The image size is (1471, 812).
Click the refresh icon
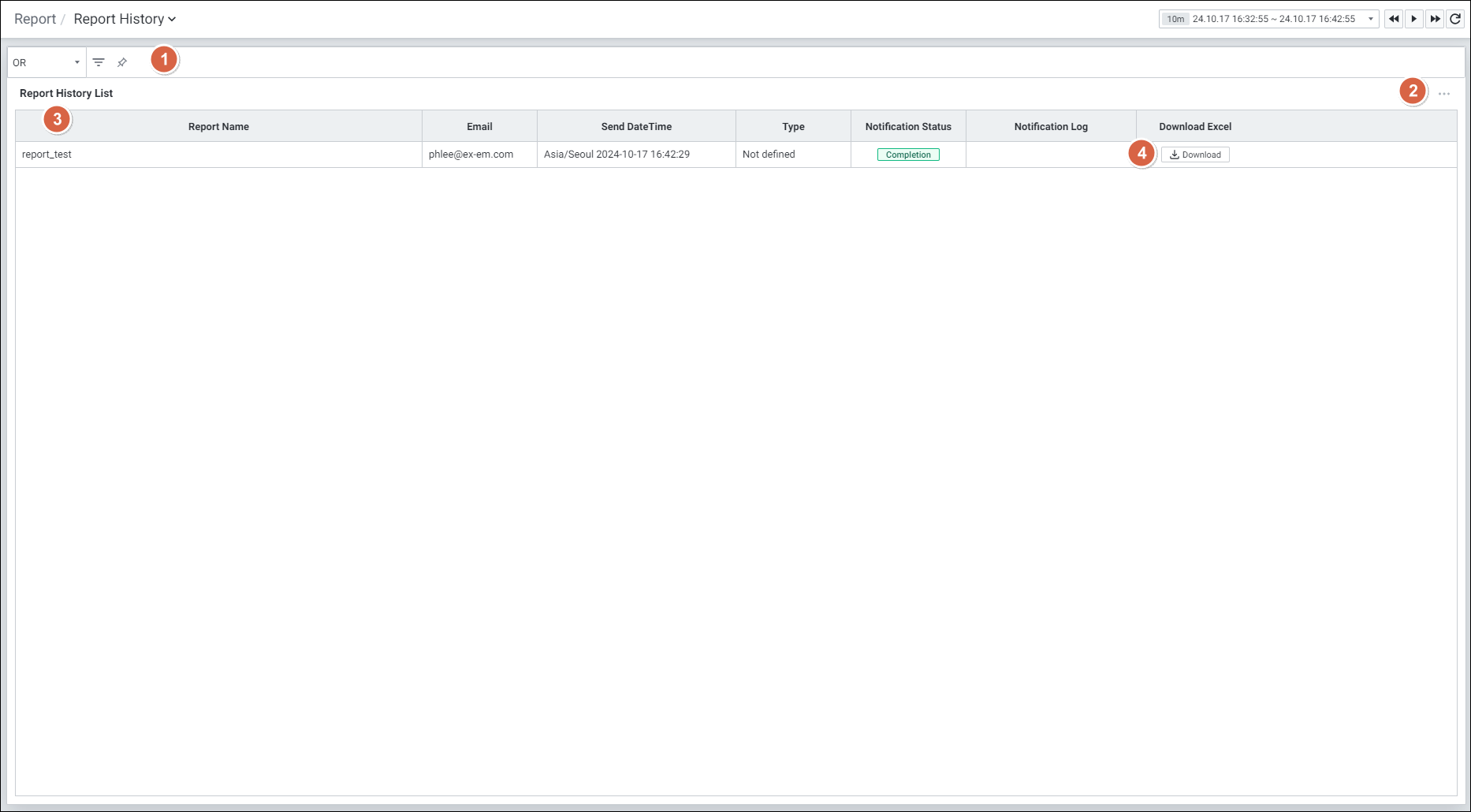click(1455, 19)
